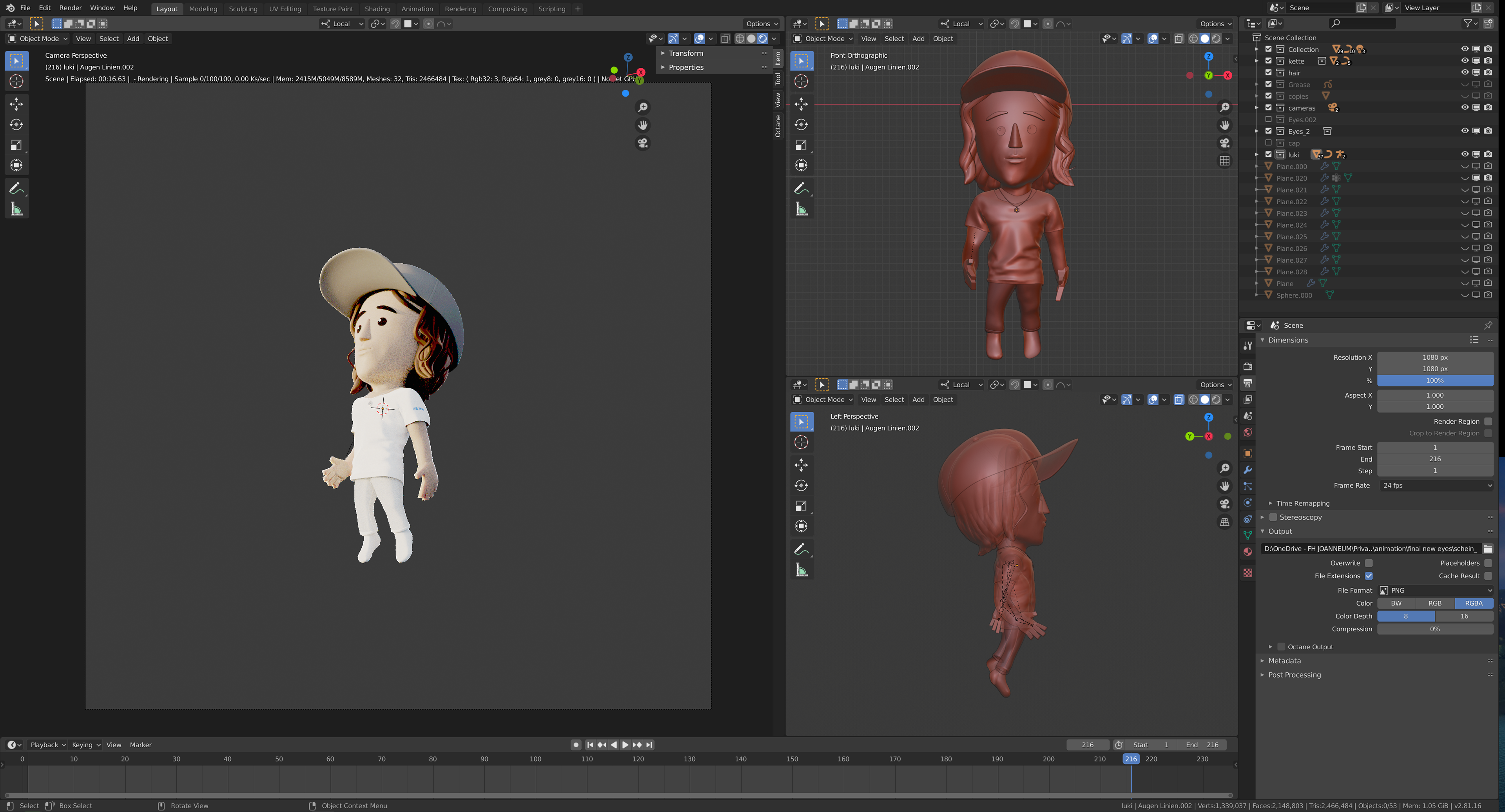Viewport: 1505px width, 812px height.
Task: Expand the Metadata panel
Action: (1284, 661)
